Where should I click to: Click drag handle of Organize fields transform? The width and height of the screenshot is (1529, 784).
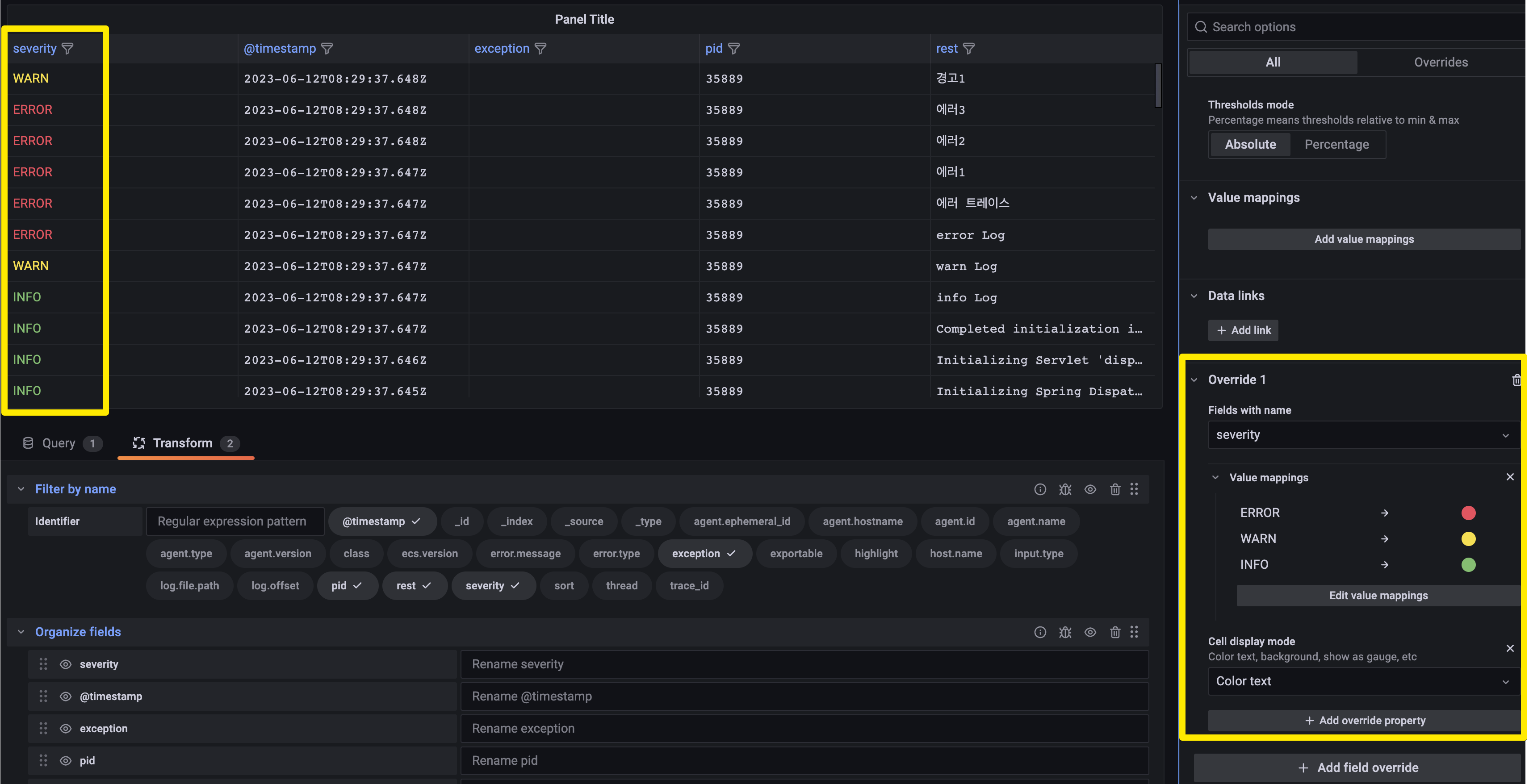coord(1134,632)
